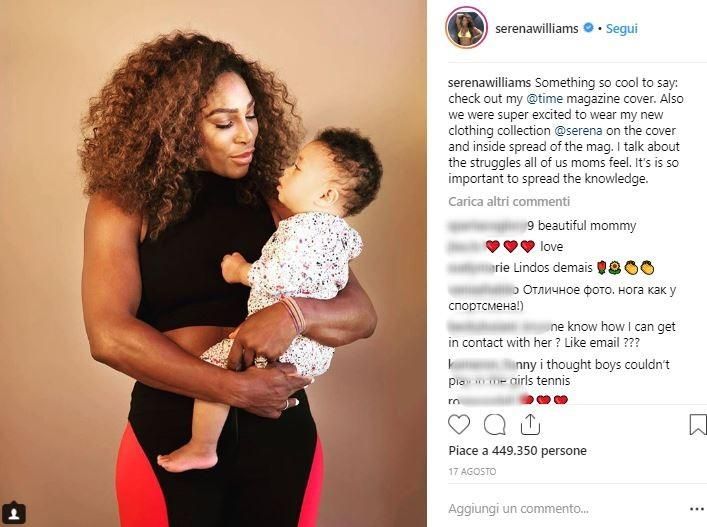Open the @time mention link

coord(545,99)
